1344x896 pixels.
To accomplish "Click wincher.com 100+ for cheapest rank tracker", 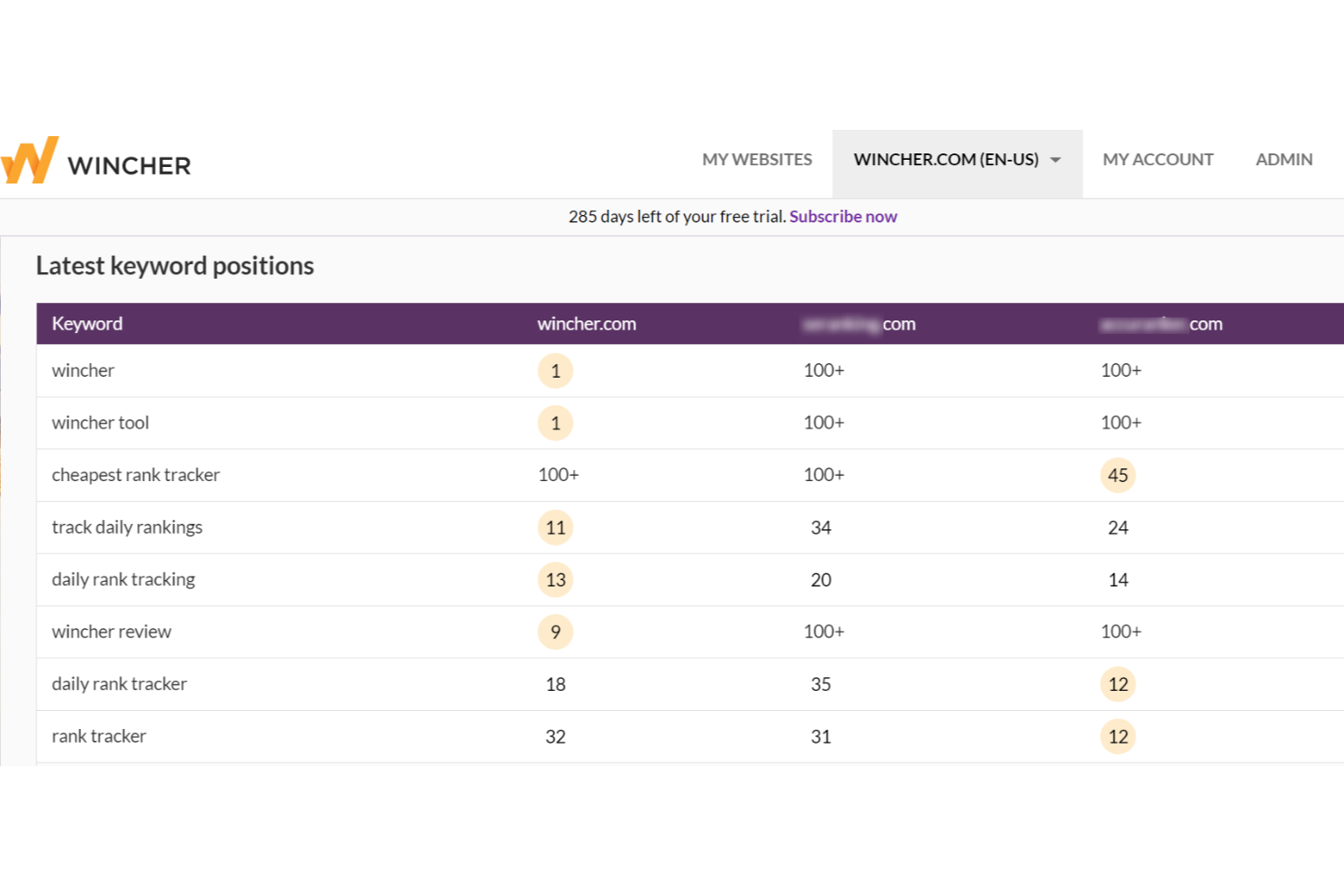I will [x=558, y=475].
